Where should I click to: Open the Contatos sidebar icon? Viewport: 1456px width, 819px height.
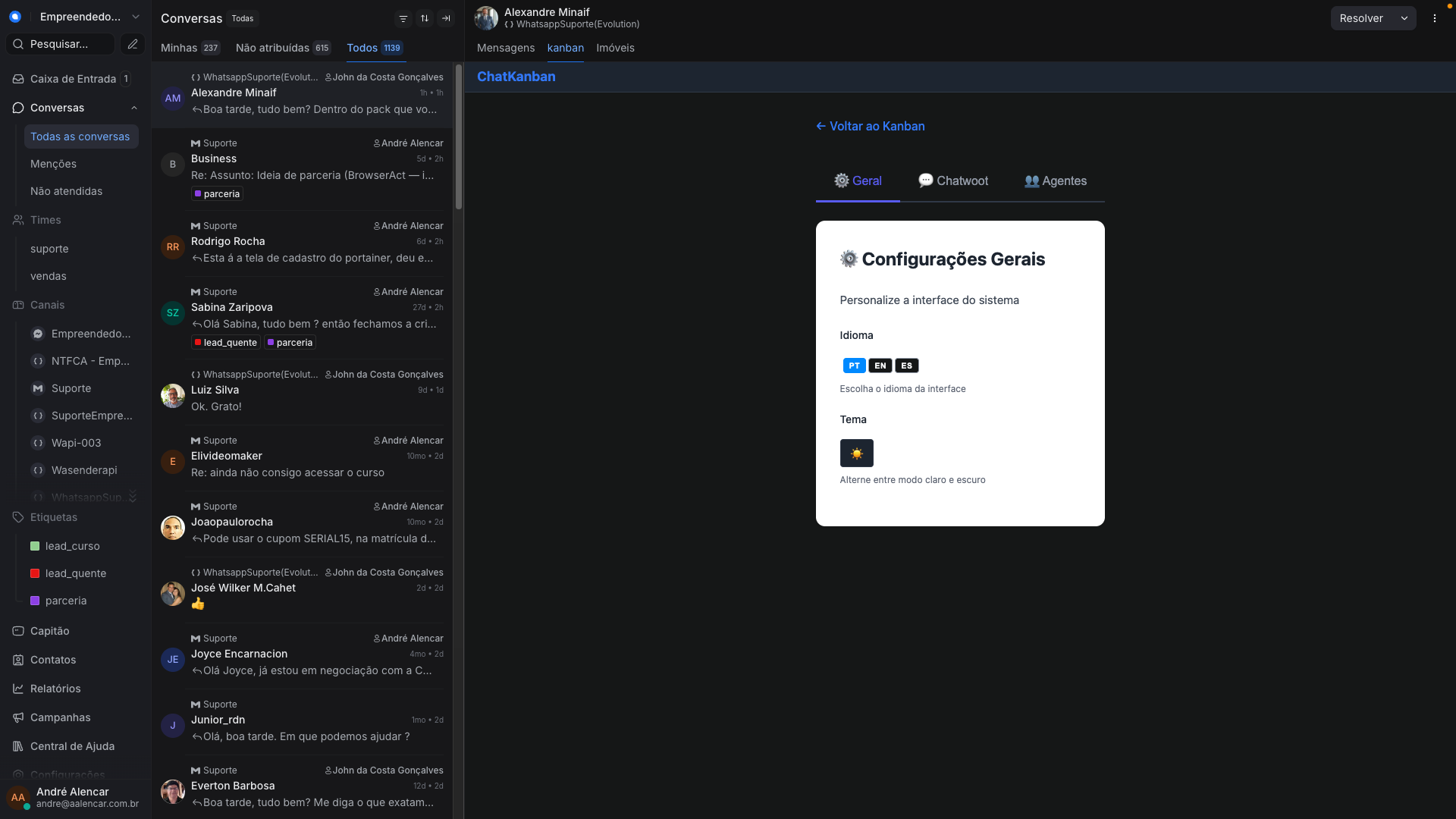point(18,660)
